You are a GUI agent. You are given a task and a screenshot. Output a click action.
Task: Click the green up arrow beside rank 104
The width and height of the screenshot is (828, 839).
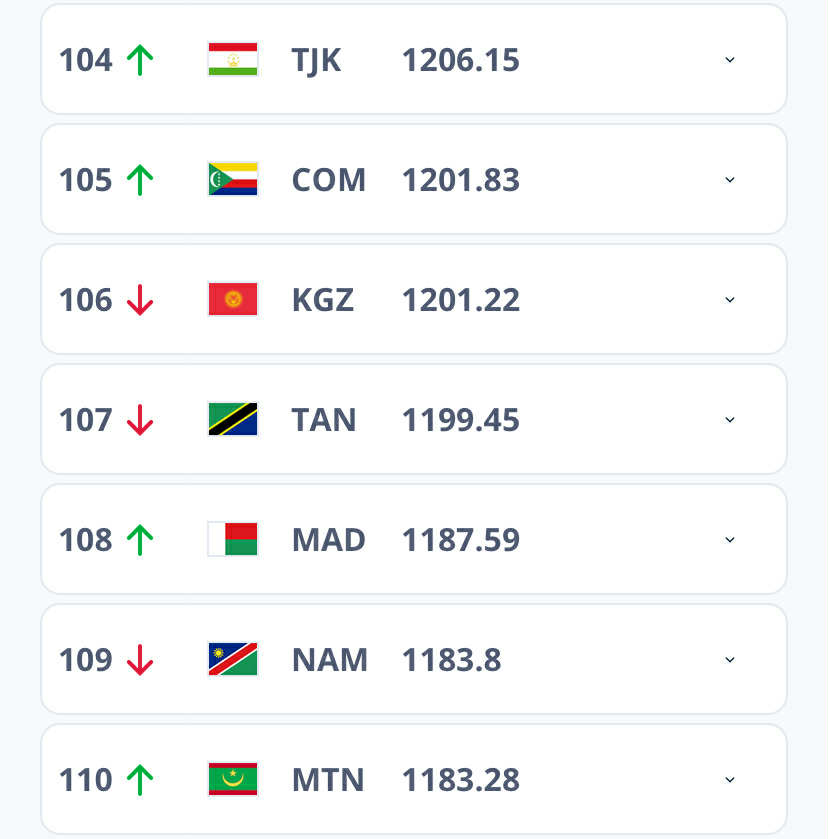[x=140, y=60]
